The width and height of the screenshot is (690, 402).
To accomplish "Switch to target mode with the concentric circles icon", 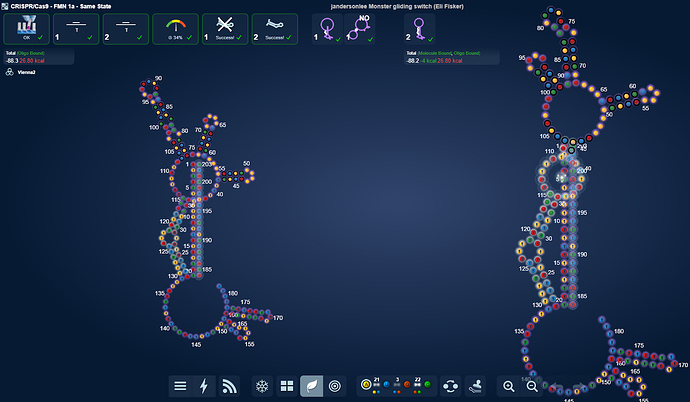I will pos(335,386).
